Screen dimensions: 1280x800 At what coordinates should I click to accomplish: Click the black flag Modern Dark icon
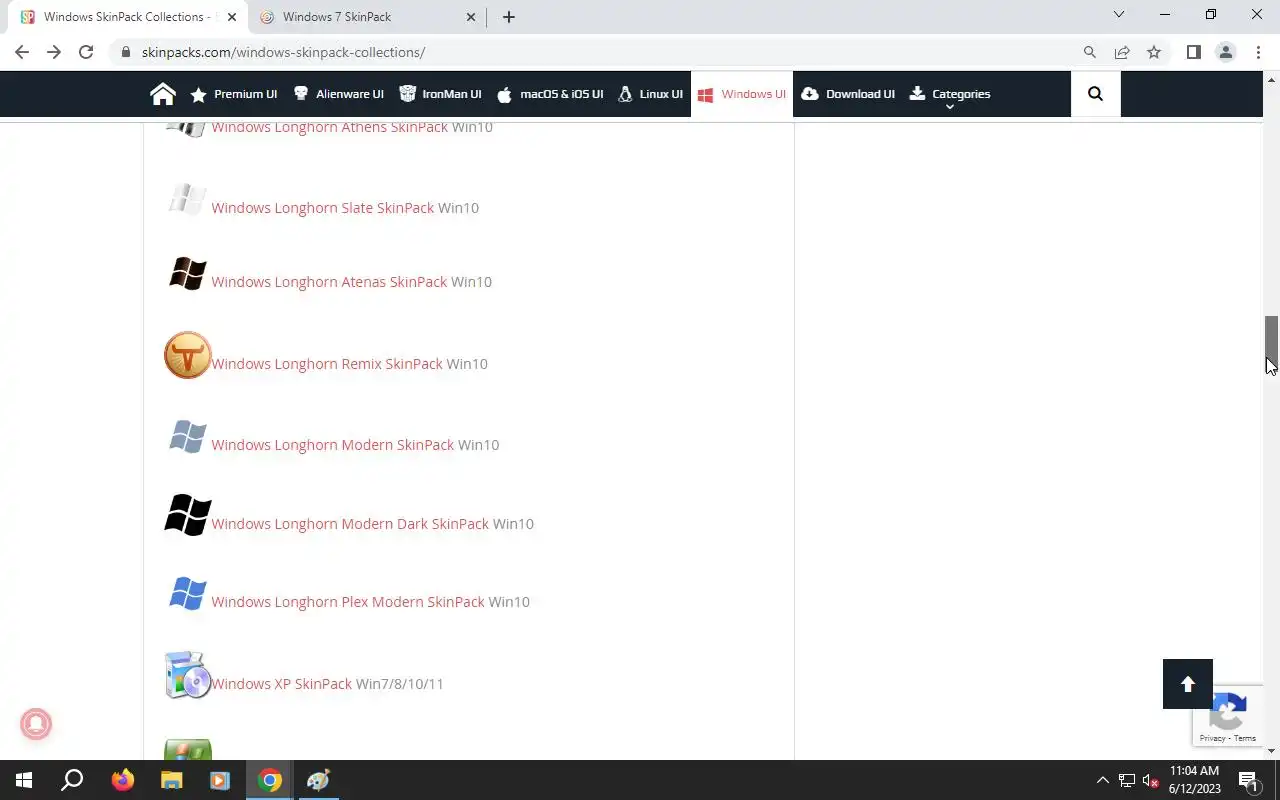click(x=188, y=515)
